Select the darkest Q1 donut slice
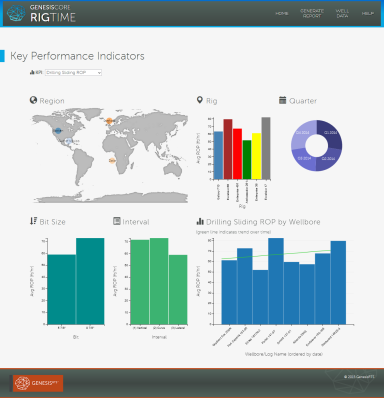 point(330,135)
